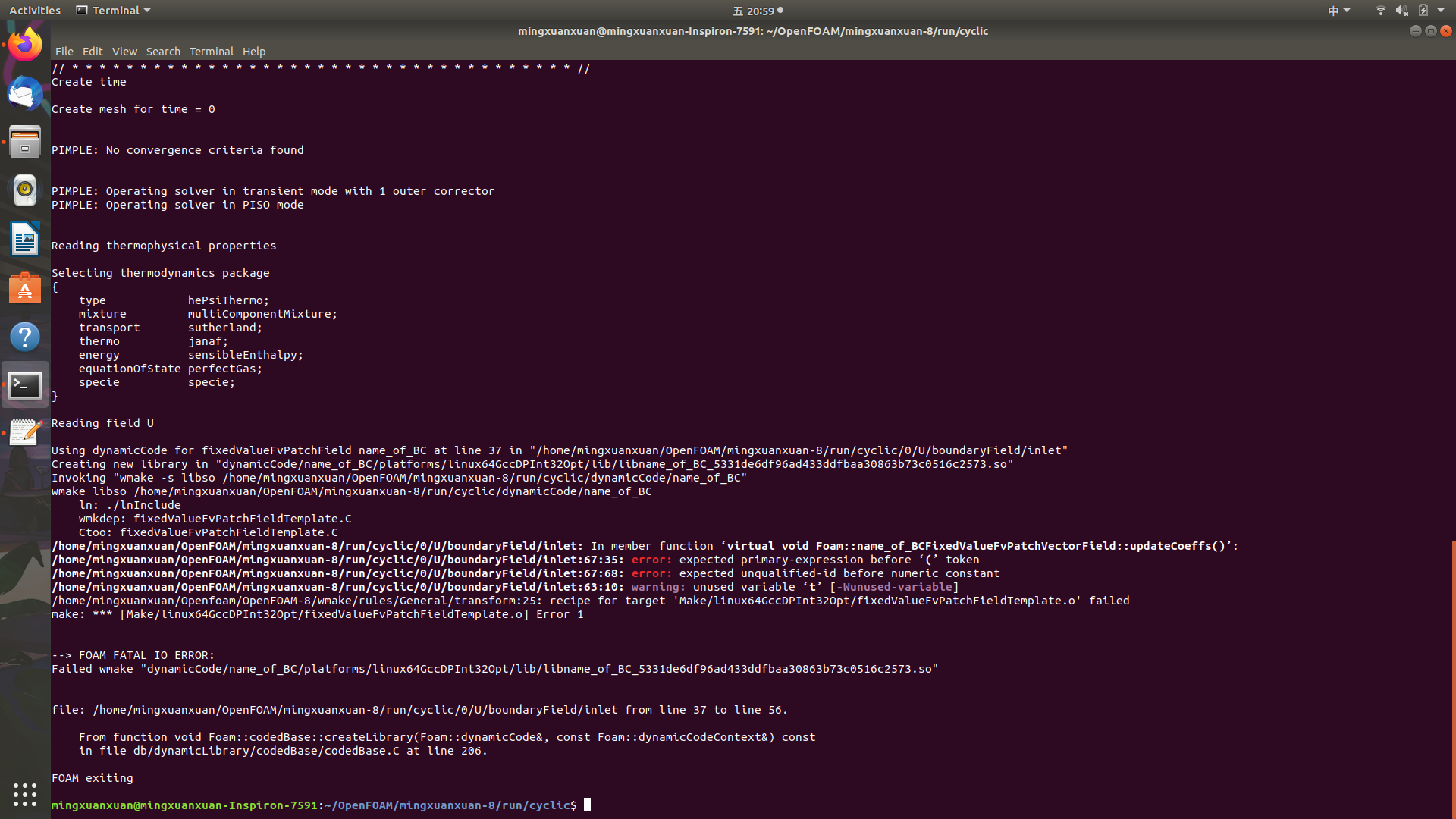The height and width of the screenshot is (819, 1456).
Task: Open the Files manager dock icon
Action: coord(25,142)
